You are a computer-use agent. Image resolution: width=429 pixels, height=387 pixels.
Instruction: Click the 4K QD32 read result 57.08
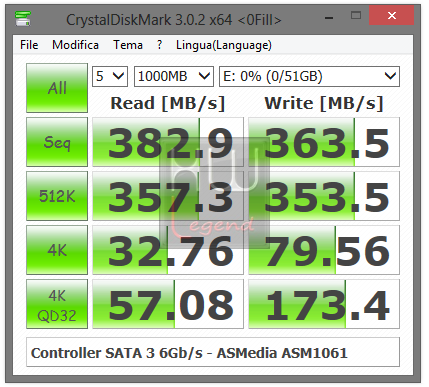click(x=168, y=304)
